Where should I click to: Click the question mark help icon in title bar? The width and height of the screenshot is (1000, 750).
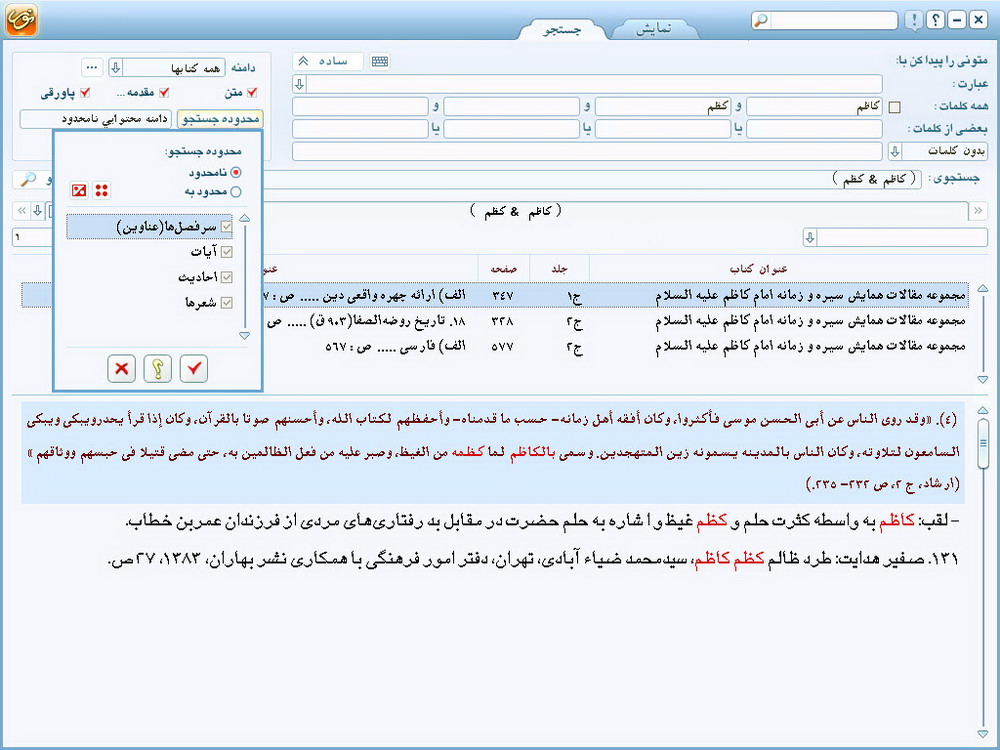point(936,20)
